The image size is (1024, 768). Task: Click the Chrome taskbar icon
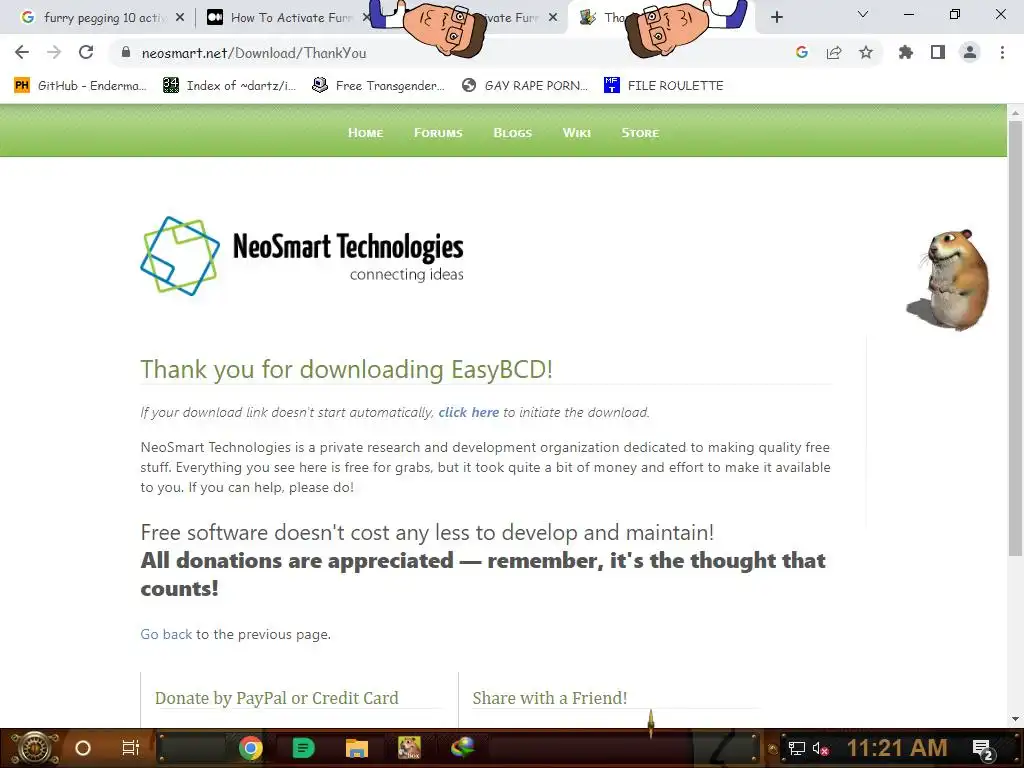(x=251, y=748)
